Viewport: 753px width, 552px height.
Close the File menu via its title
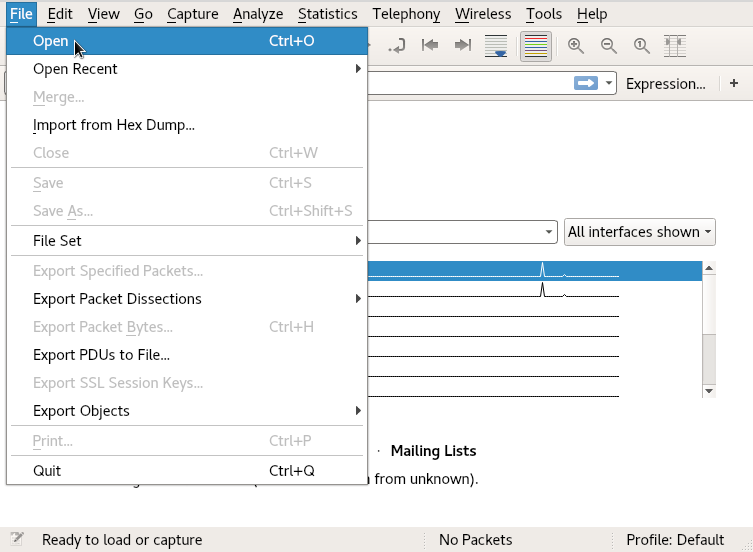tap(22, 14)
